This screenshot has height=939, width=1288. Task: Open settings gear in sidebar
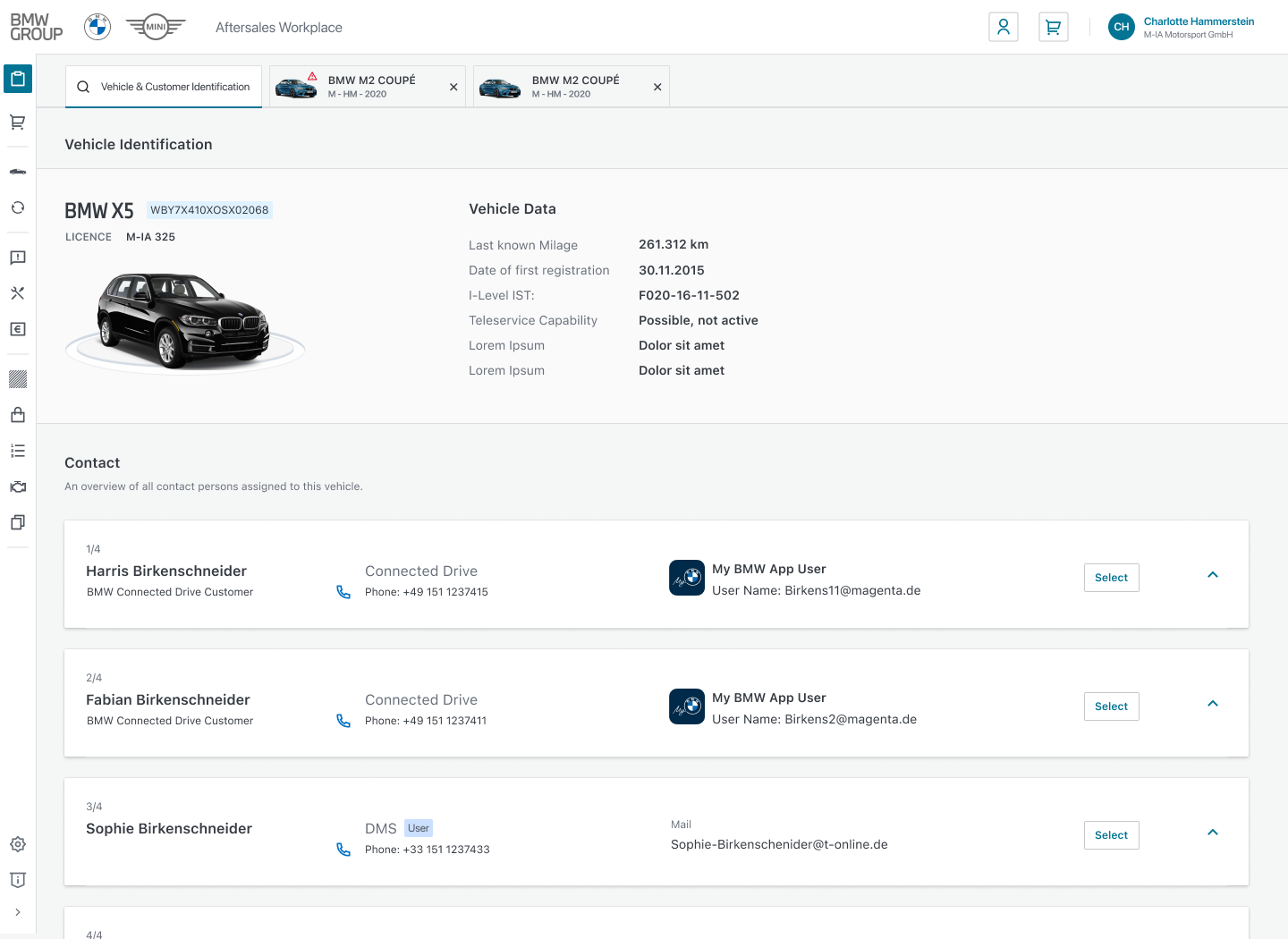(18, 844)
